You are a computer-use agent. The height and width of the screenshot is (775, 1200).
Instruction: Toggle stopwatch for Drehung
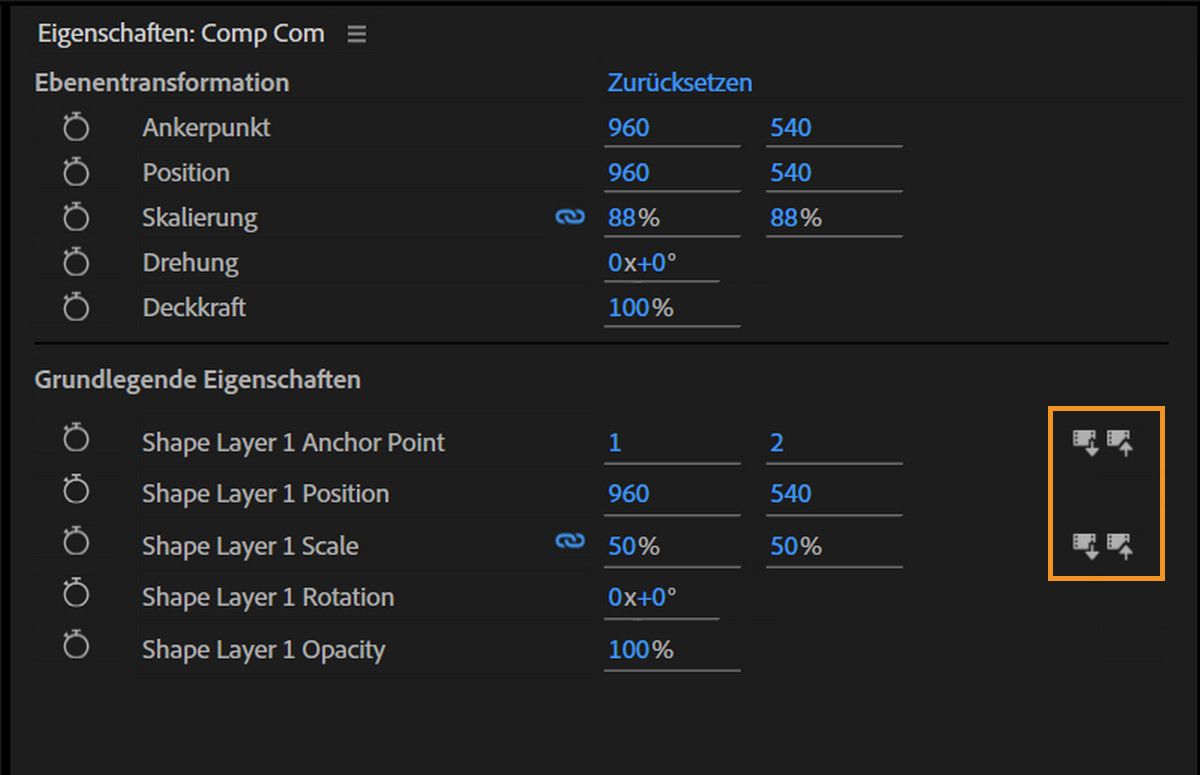point(76,262)
